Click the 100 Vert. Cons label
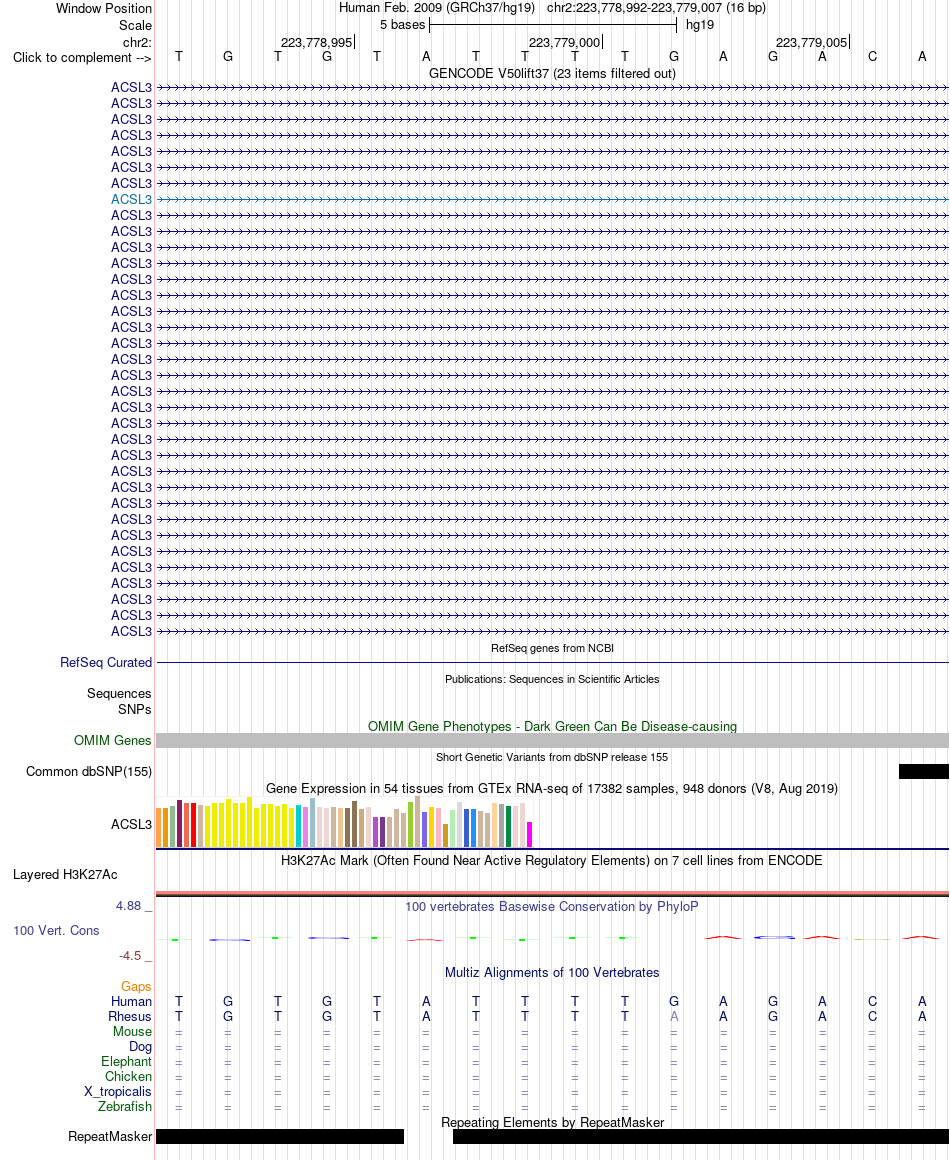 click(x=56, y=930)
